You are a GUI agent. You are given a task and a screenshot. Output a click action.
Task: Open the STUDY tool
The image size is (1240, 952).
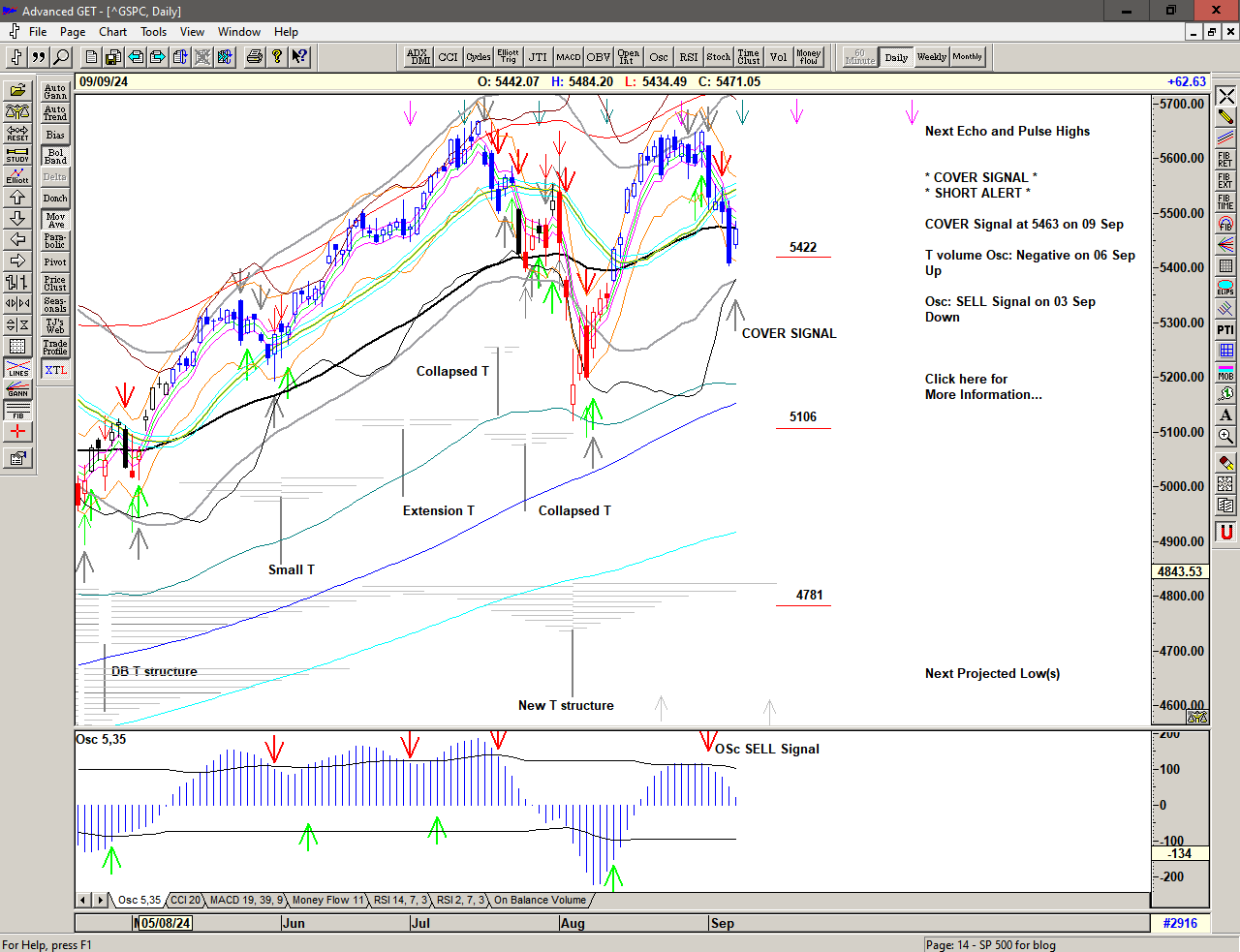[x=17, y=154]
